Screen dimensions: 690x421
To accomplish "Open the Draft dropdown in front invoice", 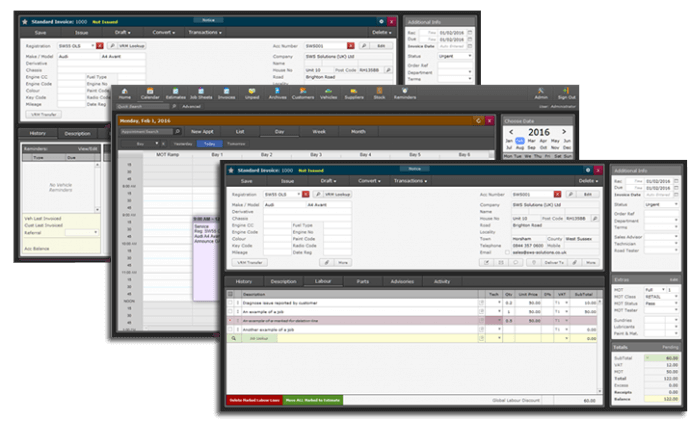I will point(328,181).
